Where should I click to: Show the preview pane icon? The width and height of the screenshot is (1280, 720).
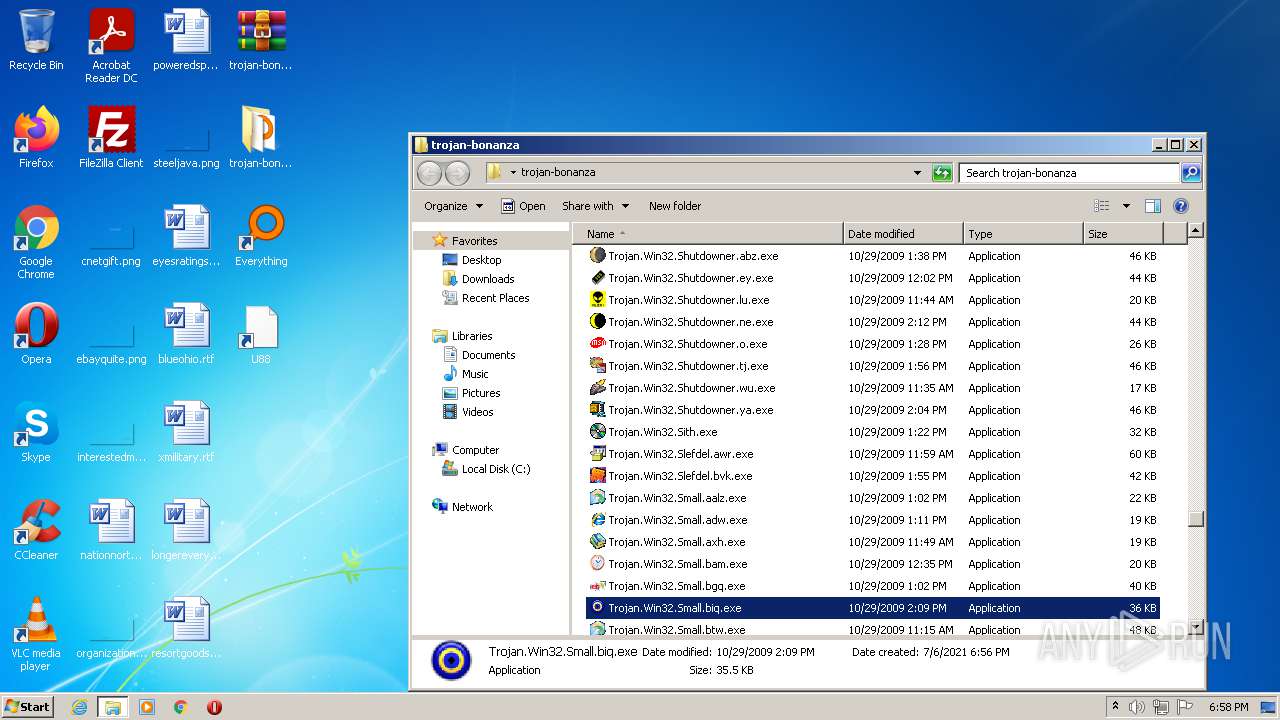point(1152,206)
